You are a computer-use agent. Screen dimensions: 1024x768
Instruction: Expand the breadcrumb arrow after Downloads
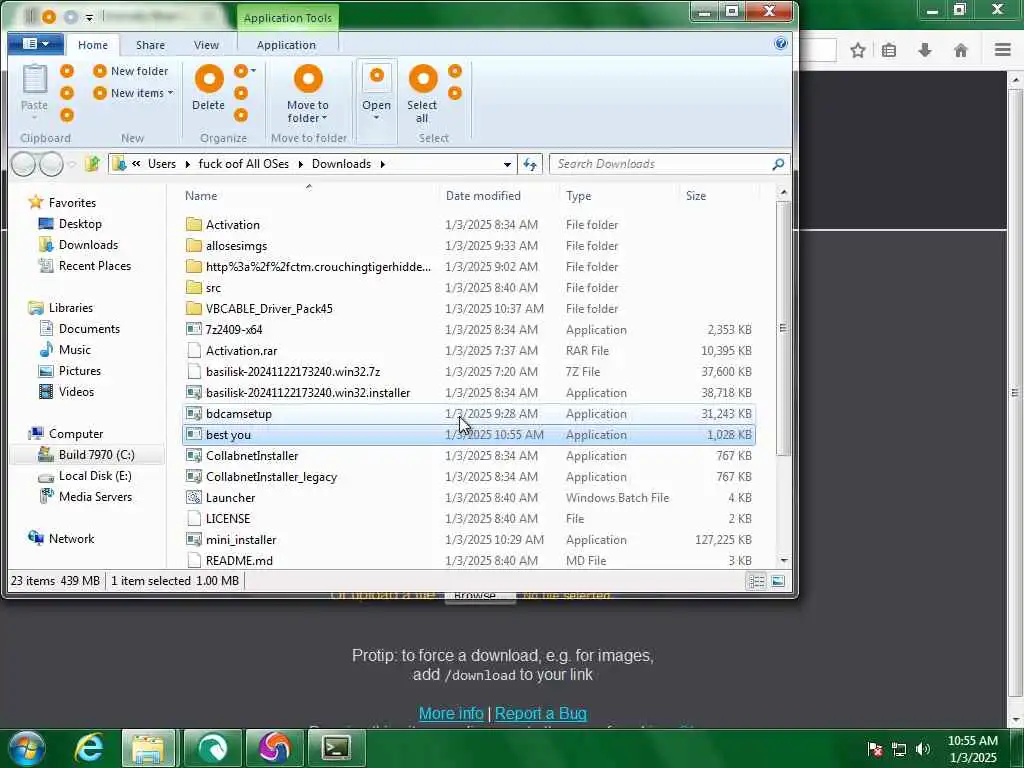pyautogui.click(x=383, y=164)
